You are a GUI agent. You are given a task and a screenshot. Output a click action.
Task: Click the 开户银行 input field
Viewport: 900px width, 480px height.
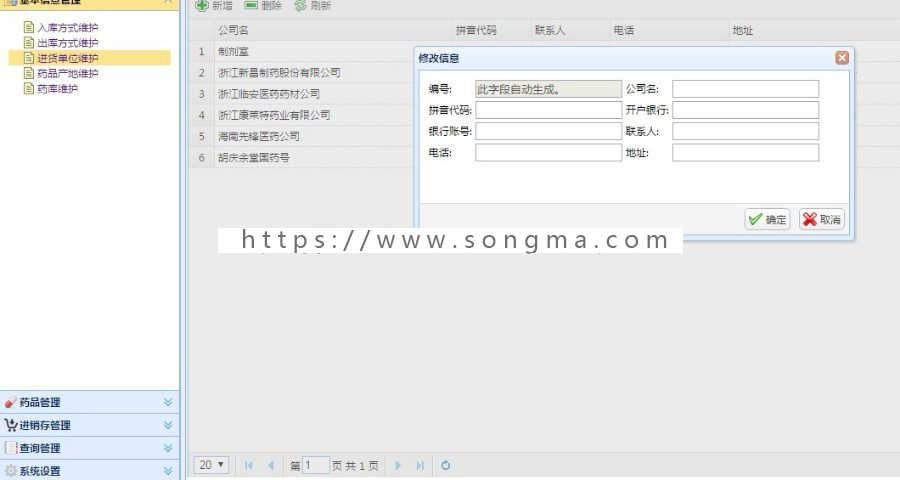746,110
